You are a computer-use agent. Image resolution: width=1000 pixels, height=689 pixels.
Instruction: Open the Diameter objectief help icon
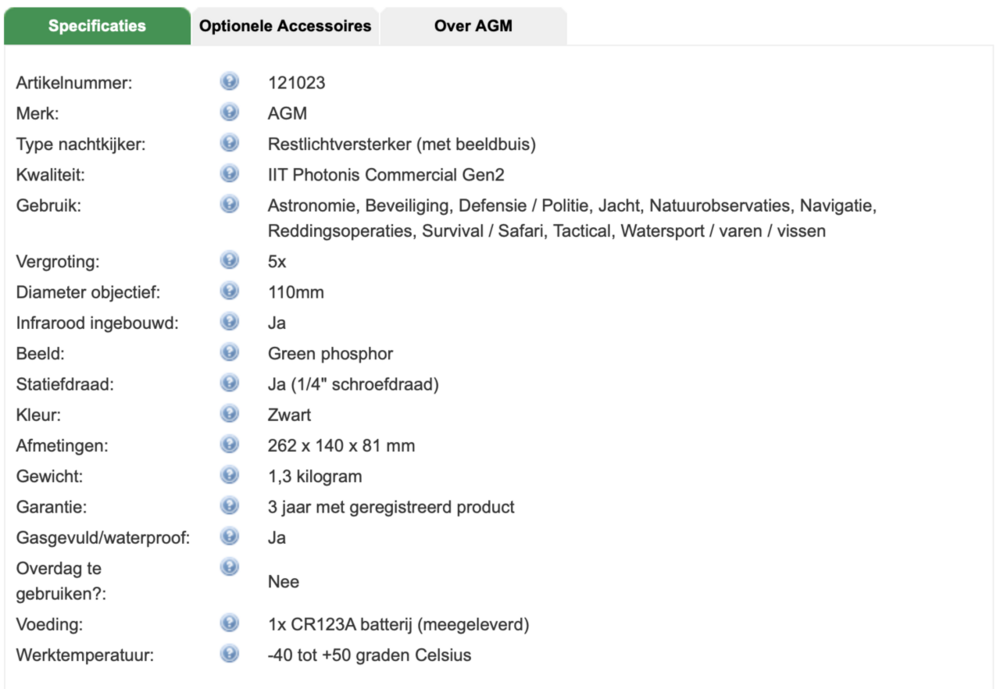pyautogui.click(x=230, y=291)
